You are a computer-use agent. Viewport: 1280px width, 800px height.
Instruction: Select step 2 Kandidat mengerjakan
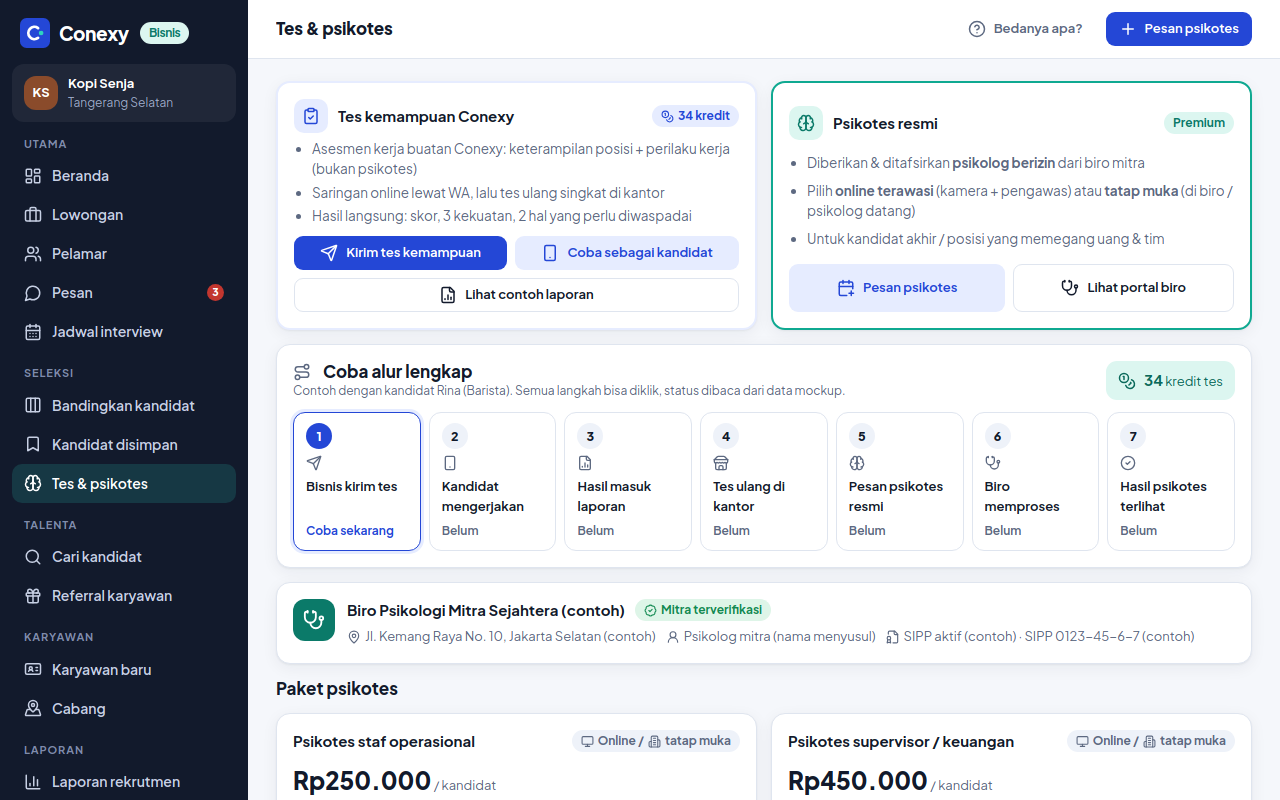click(x=492, y=481)
